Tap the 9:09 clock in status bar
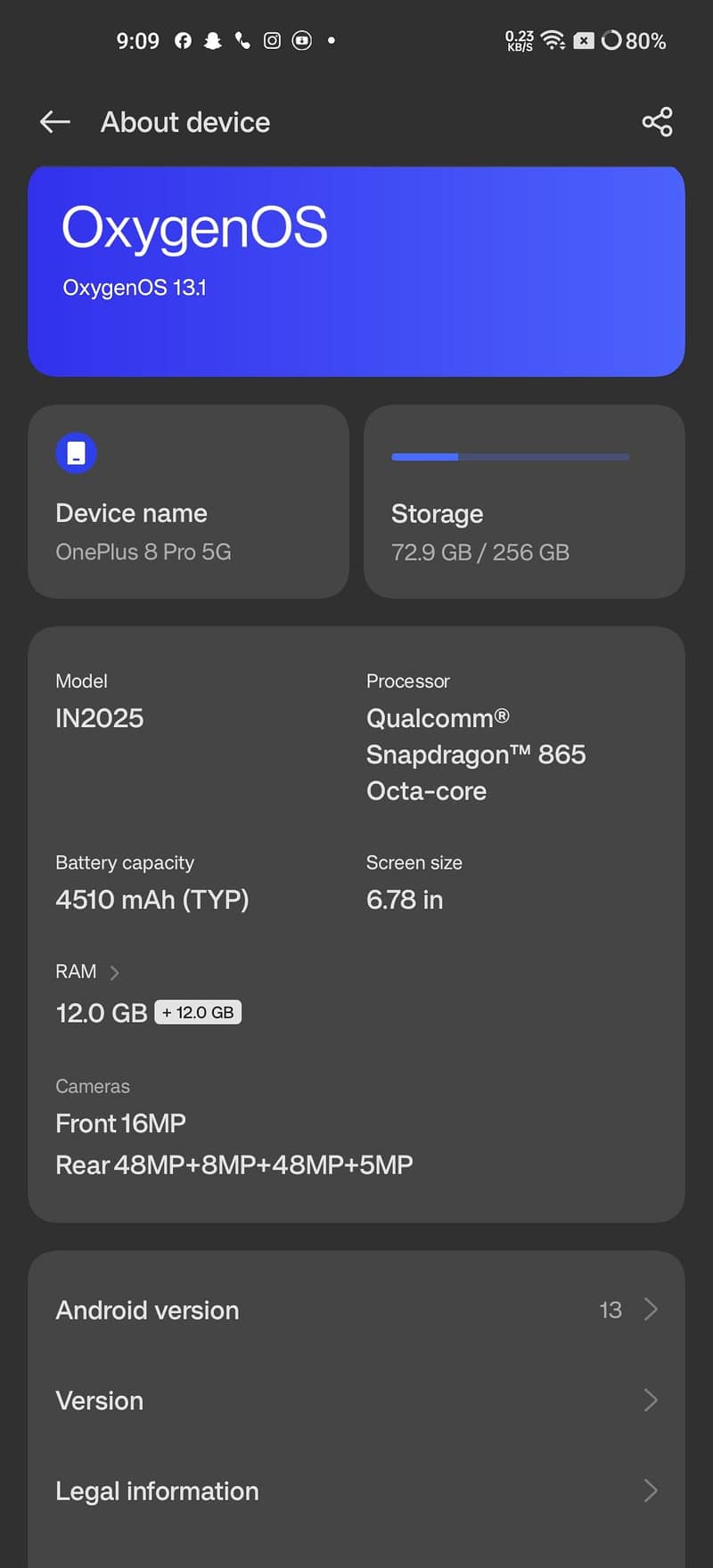713x1568 pixels. pos(138,41)
